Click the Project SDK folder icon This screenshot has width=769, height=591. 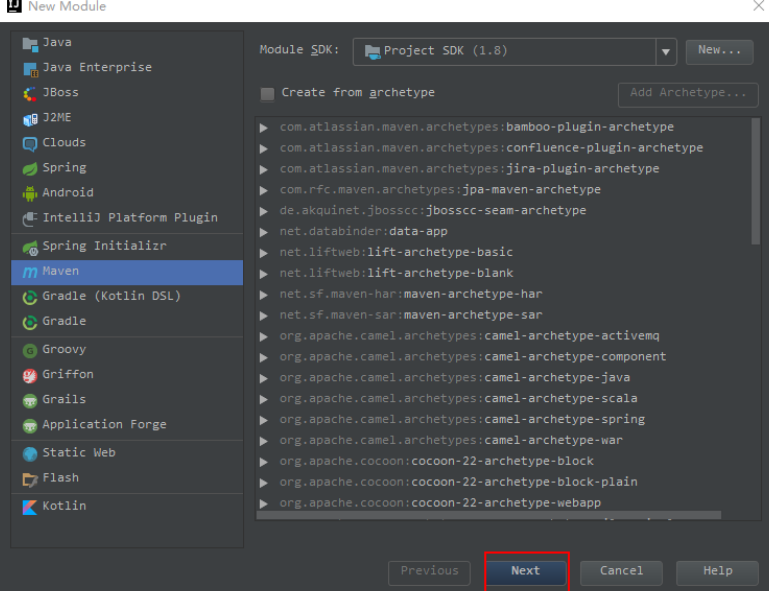[373, 51]
